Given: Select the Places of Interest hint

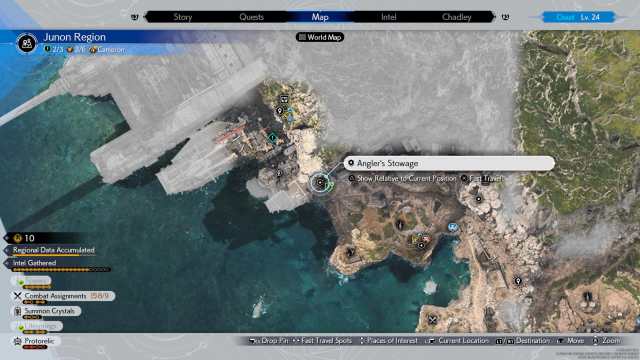Looking at the screenshot, I should (388, 340).
